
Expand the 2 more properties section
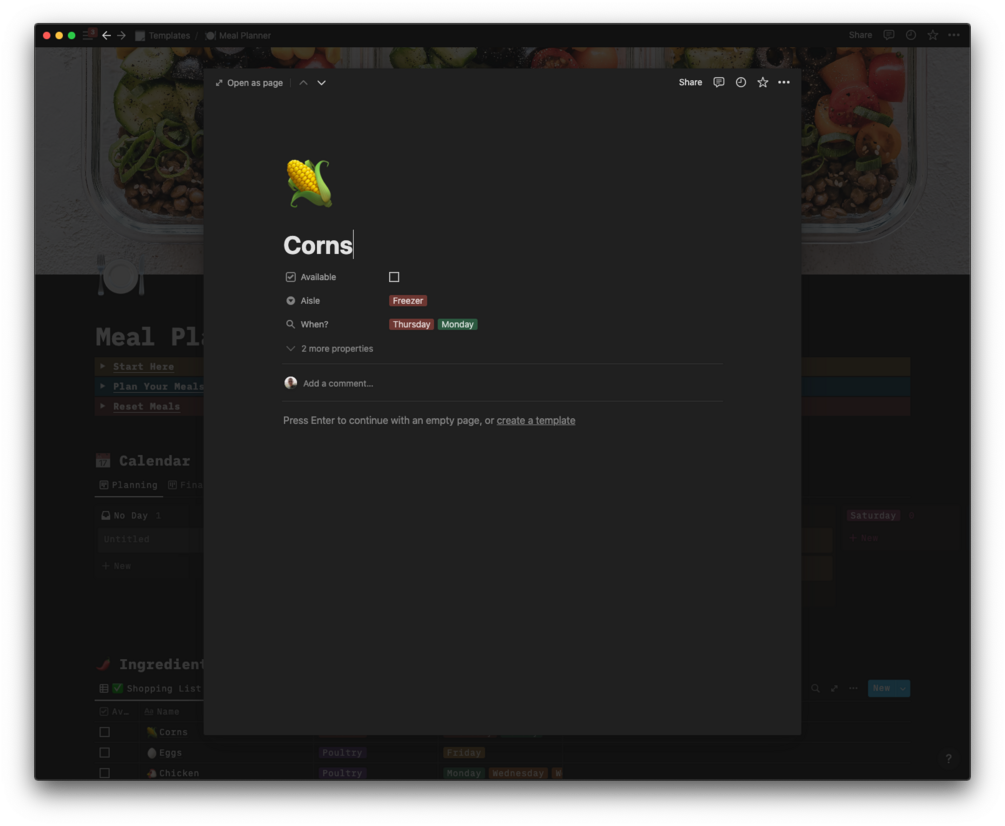point(329,349)
